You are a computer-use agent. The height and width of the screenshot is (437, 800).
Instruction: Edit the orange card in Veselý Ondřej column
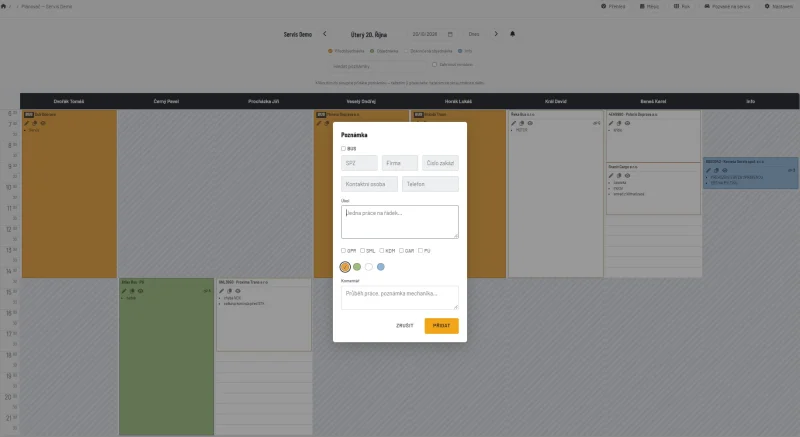pos(319,123)
